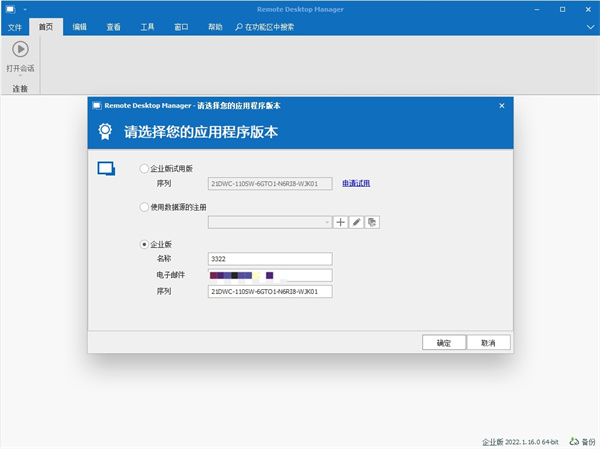Select the 企业版试用版 radio button

click(144, 168)
